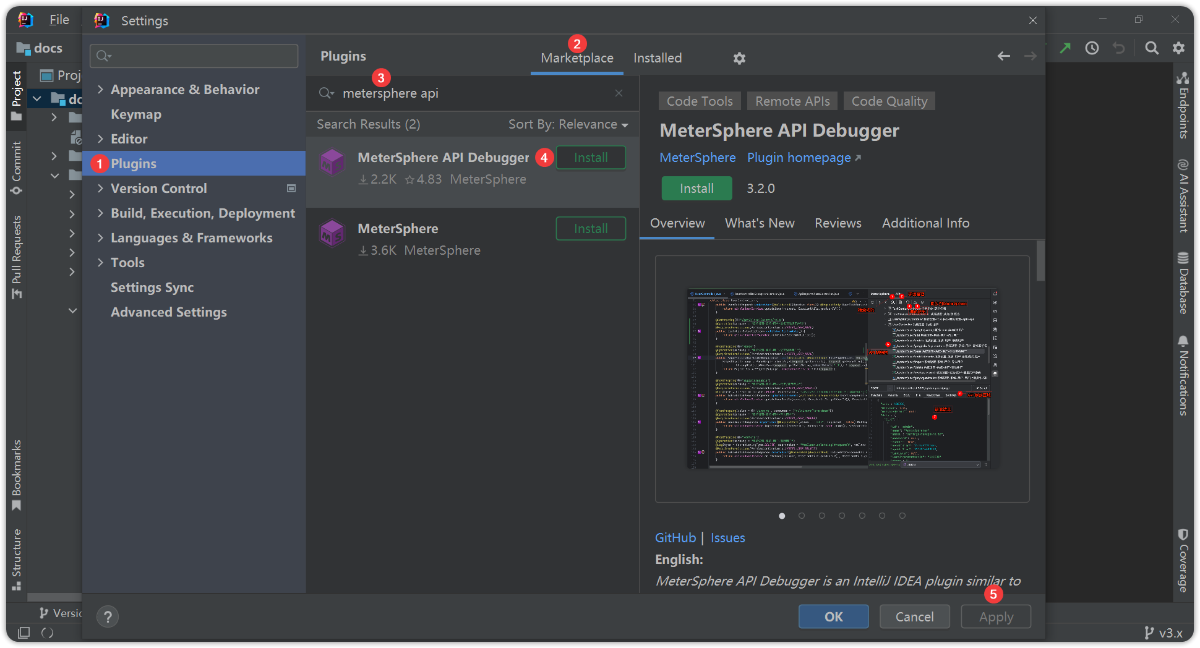Switch to the Marketplace tab

pos(577,58)
